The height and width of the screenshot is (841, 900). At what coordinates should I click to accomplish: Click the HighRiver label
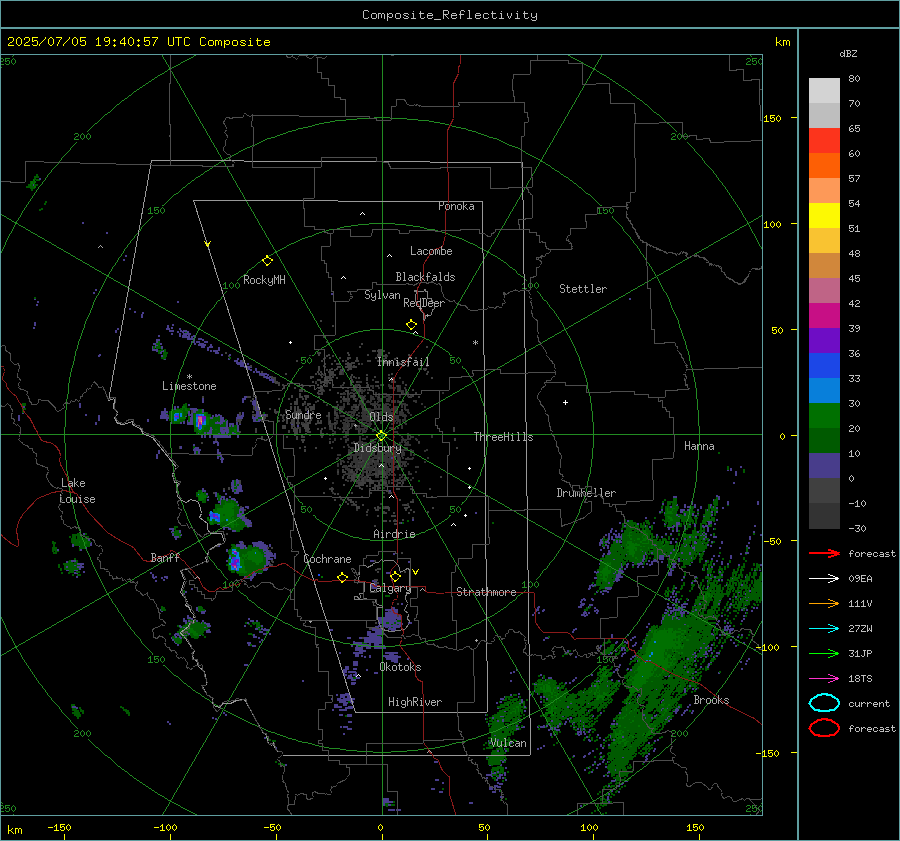[x=415, y=702]
